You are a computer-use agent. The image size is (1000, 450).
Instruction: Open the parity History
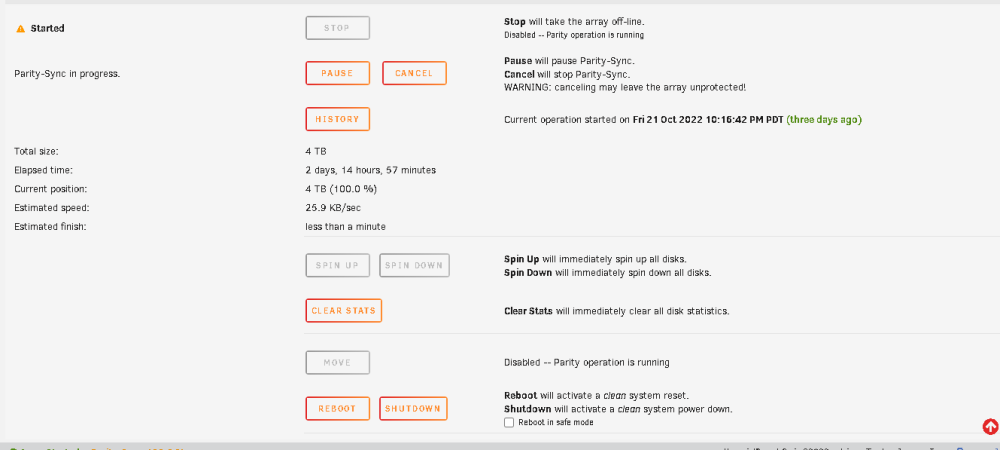(x=337, y=119)
